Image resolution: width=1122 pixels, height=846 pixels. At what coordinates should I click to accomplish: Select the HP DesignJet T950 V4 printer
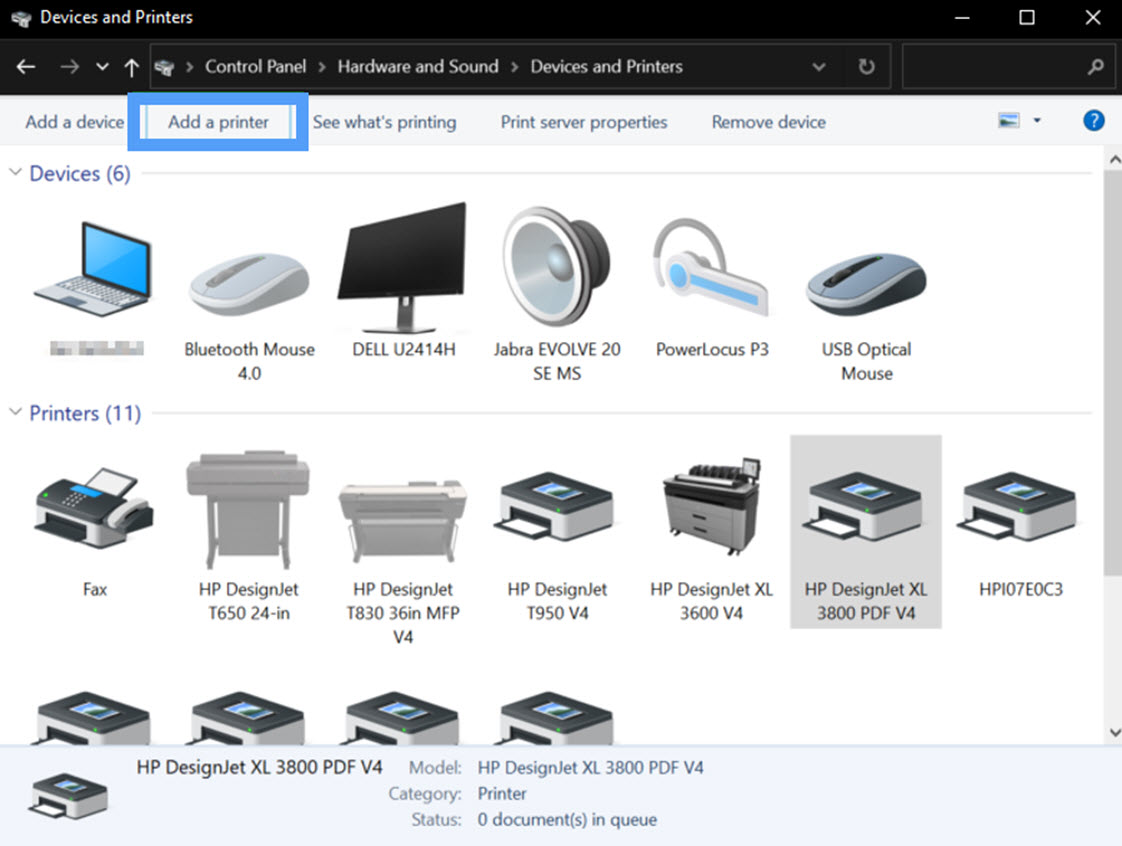click(556, 506)
